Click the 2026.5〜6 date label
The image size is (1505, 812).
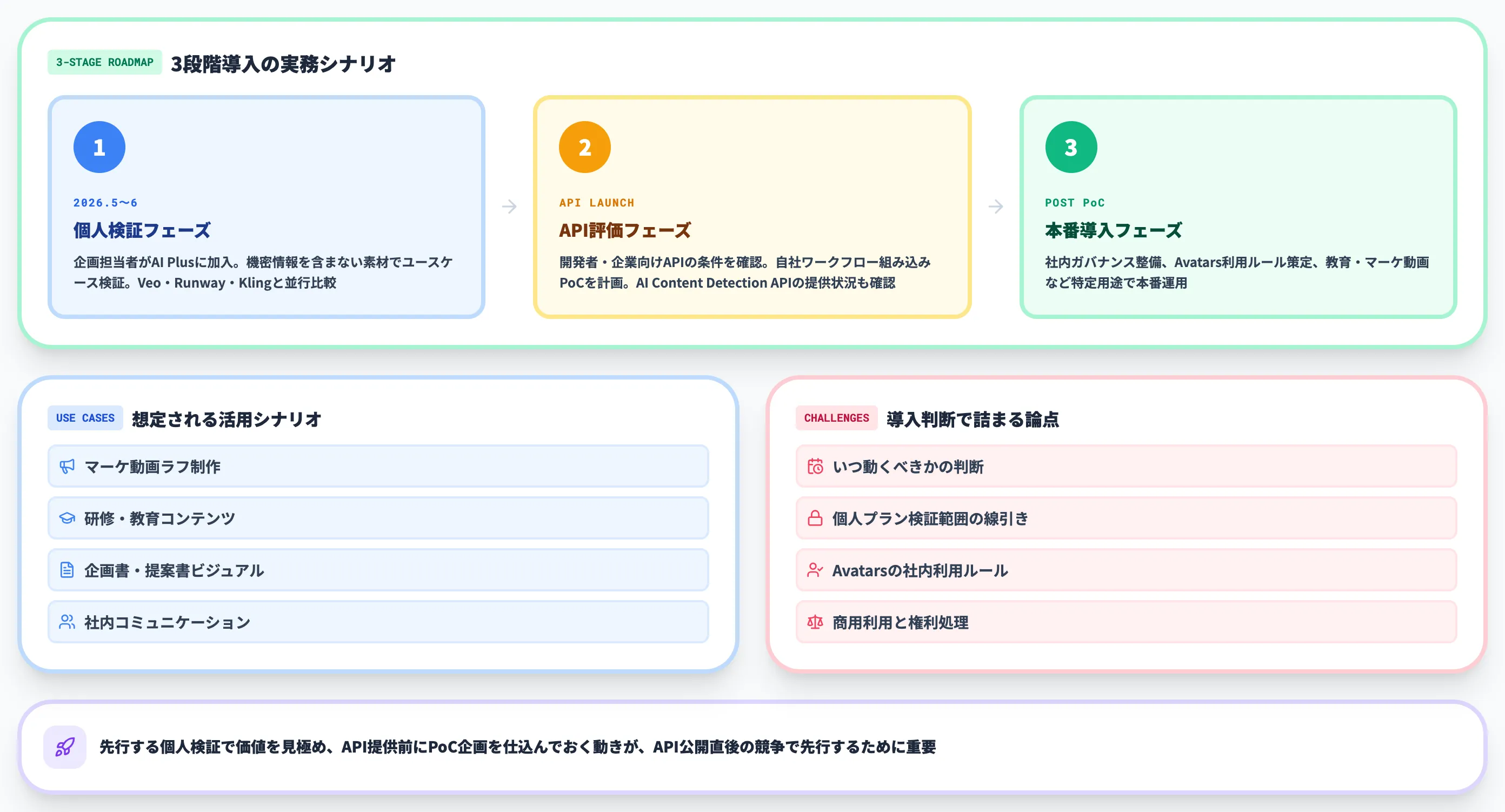(105, 203)
